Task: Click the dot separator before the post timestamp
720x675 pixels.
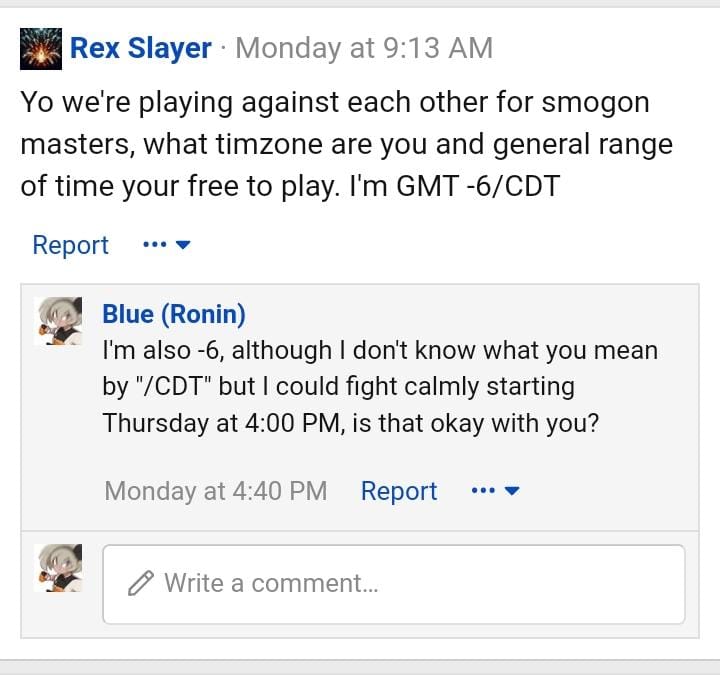Action: tap(224, 48)
